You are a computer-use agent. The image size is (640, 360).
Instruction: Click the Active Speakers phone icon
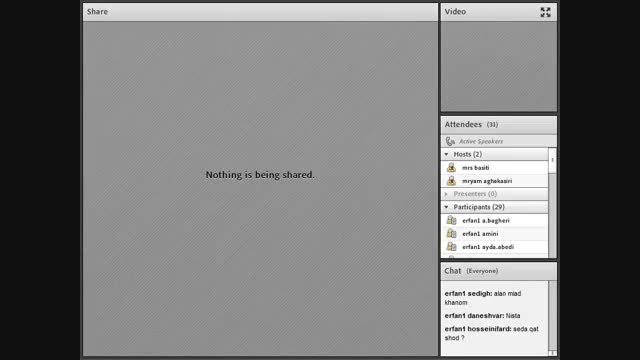click(450, 141)
